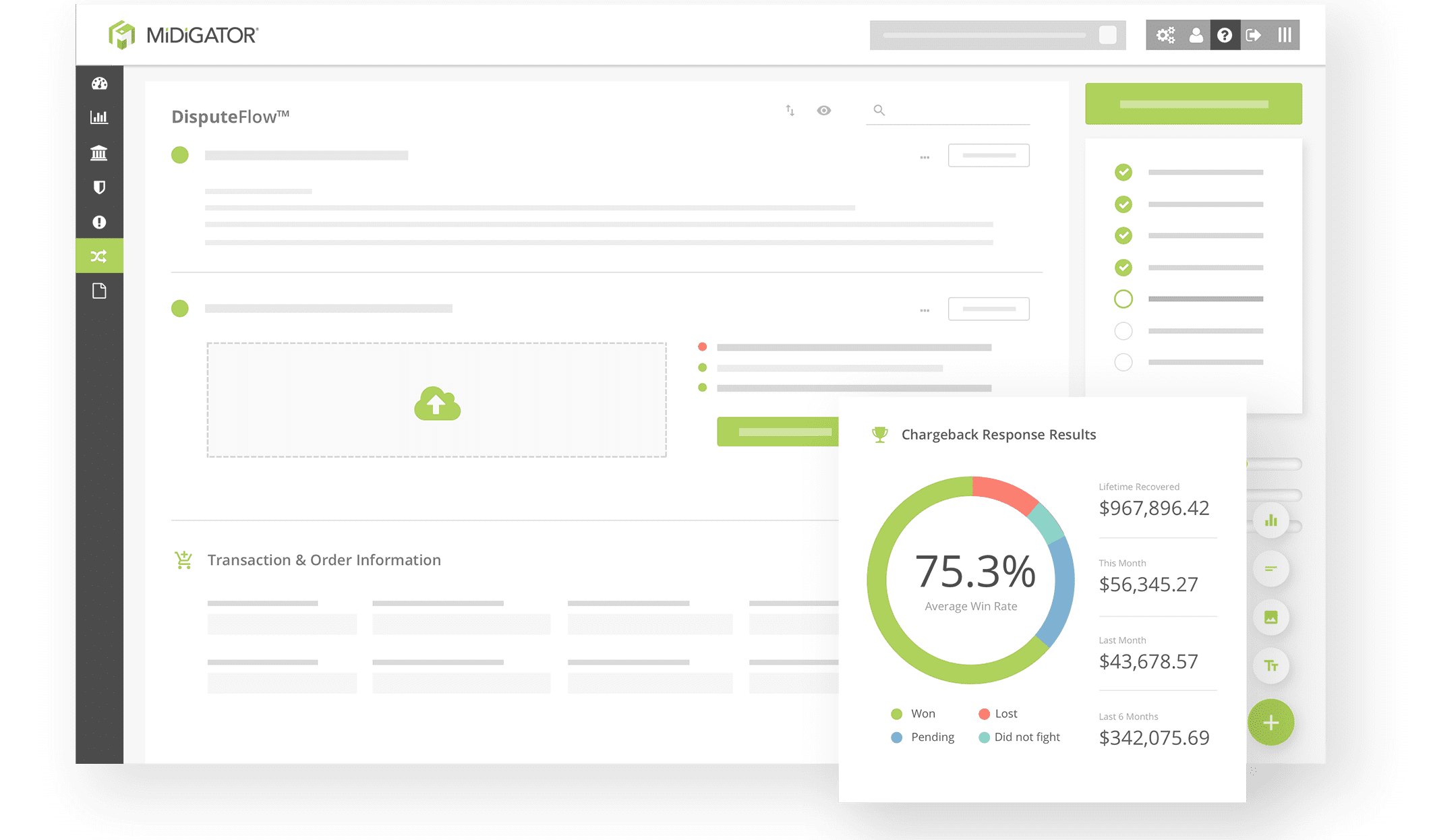Click the outlined button in second section

coord(989,309)
